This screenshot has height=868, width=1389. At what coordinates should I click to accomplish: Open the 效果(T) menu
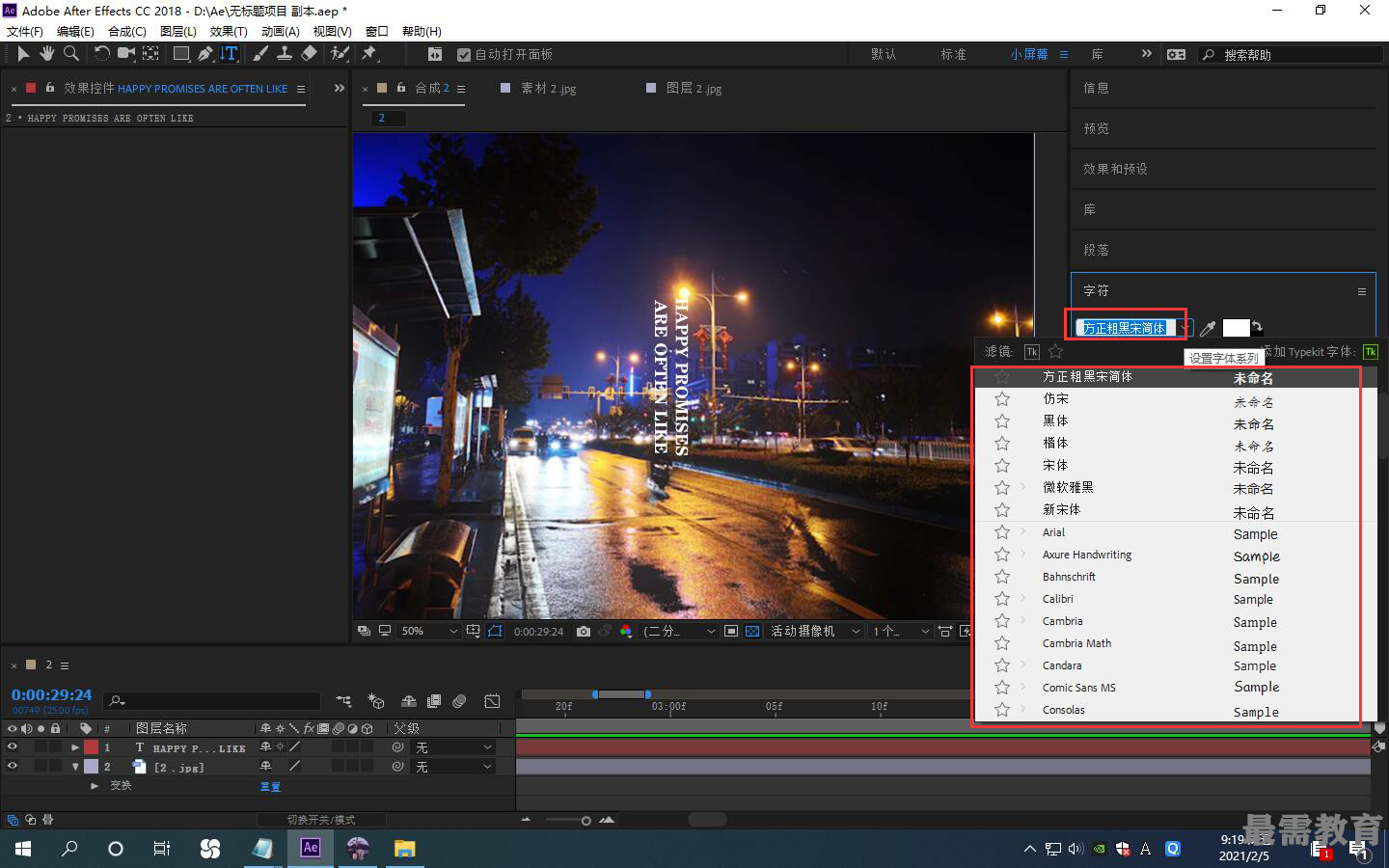[229, 32]
